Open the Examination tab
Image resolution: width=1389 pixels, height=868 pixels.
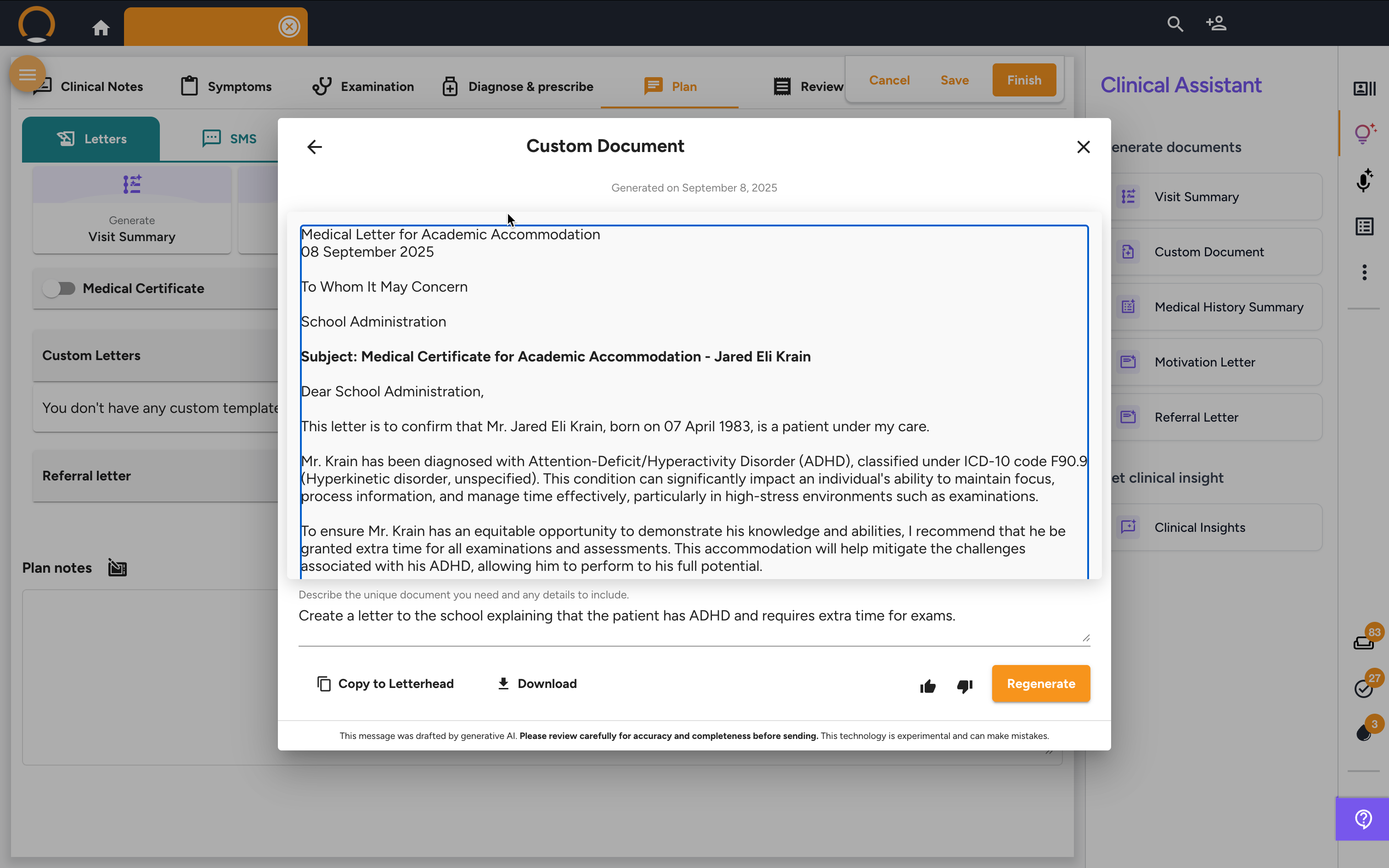[363, 87]
